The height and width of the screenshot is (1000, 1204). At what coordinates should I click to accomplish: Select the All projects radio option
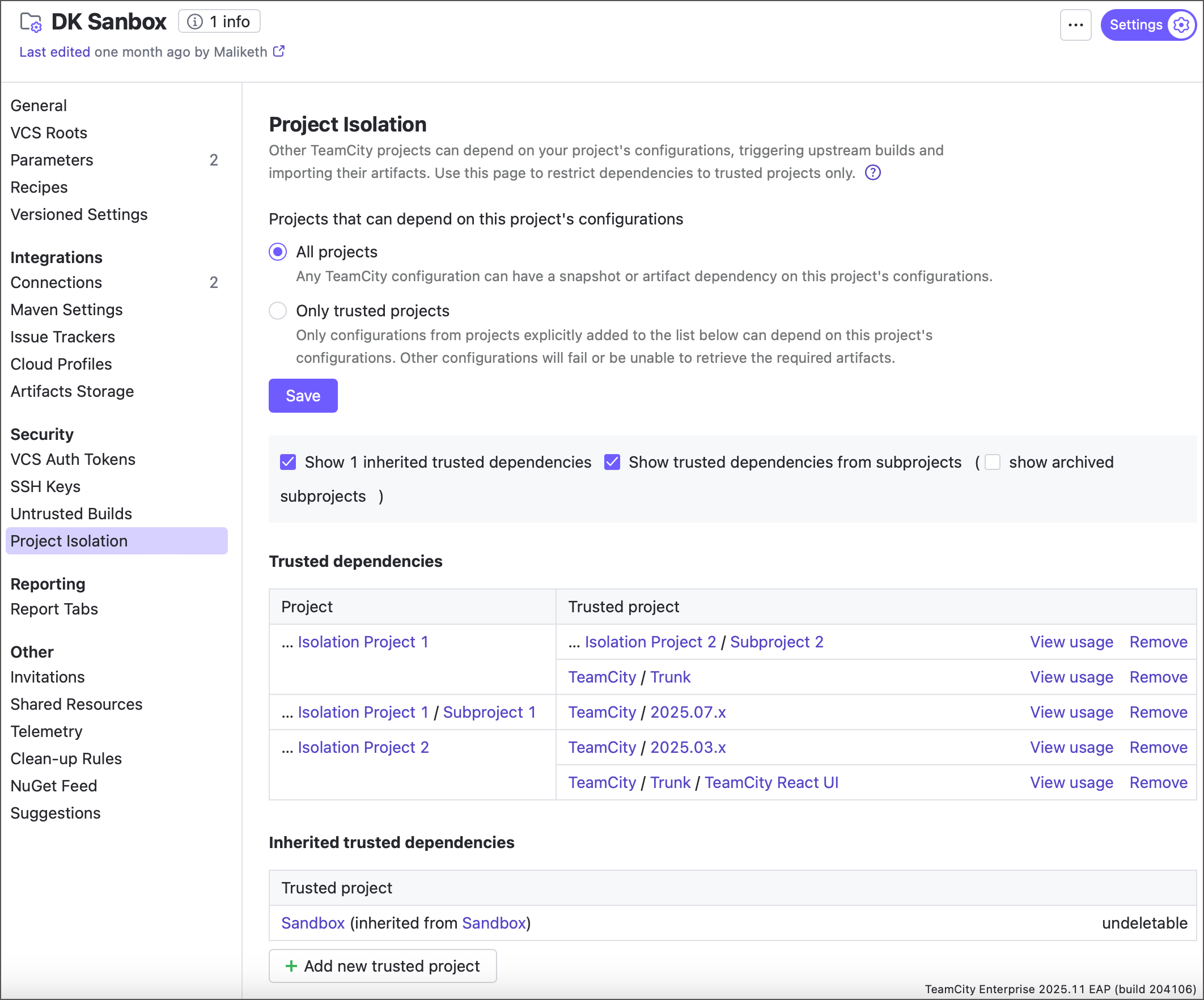coord(278,252)
